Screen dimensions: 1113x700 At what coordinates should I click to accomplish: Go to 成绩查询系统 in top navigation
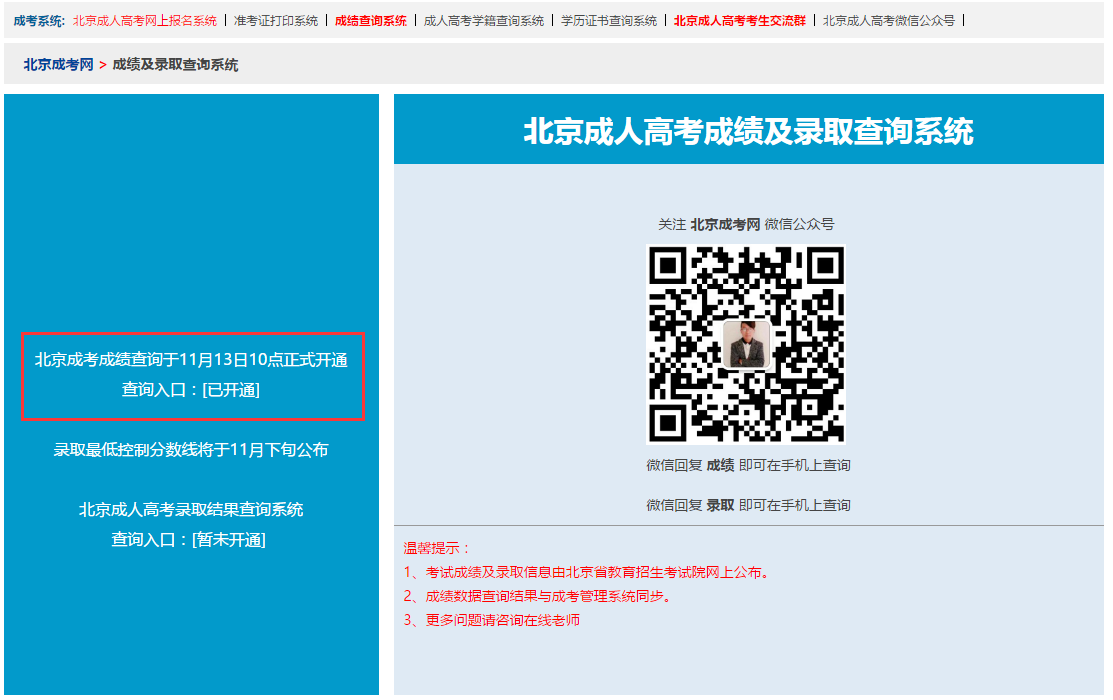tap(371, 21)
